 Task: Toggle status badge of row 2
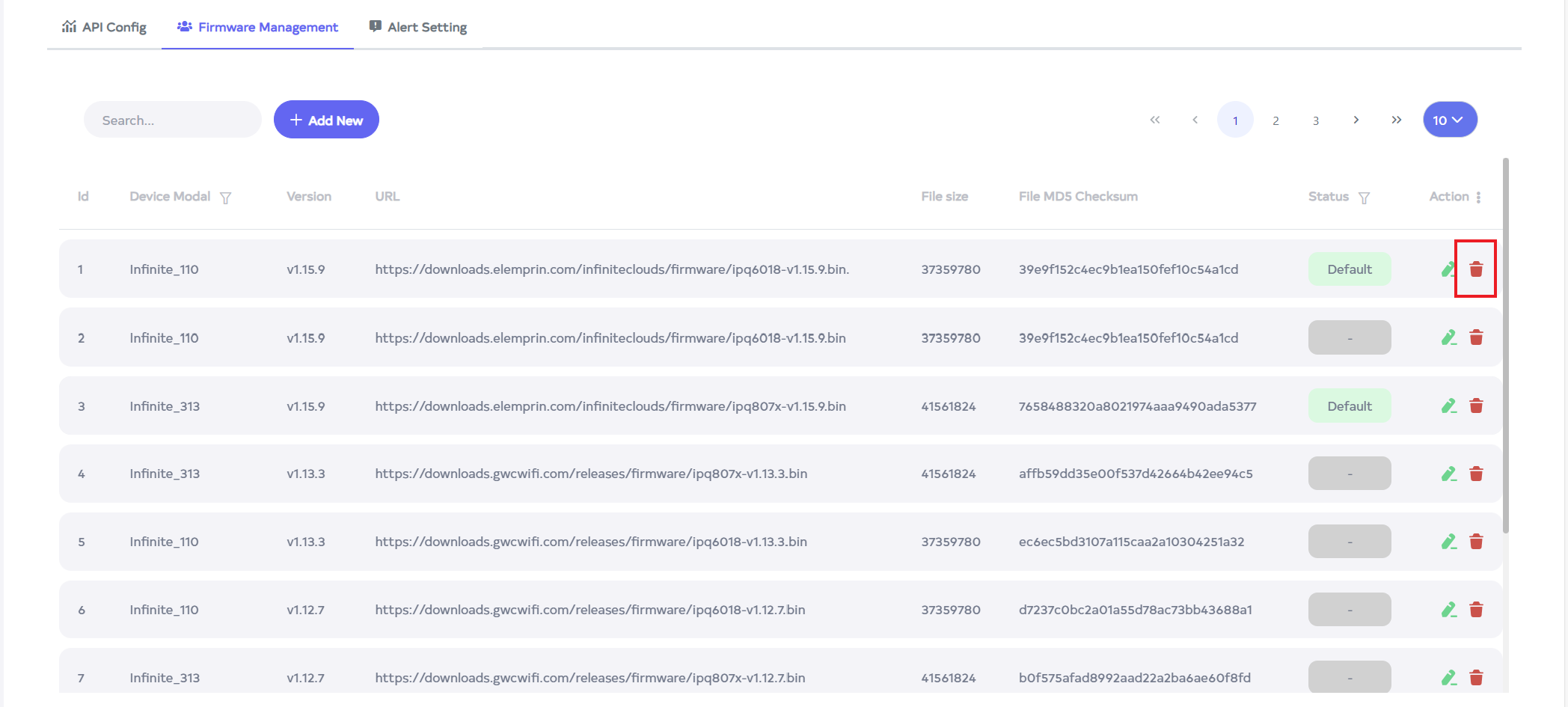point(1349,337)
